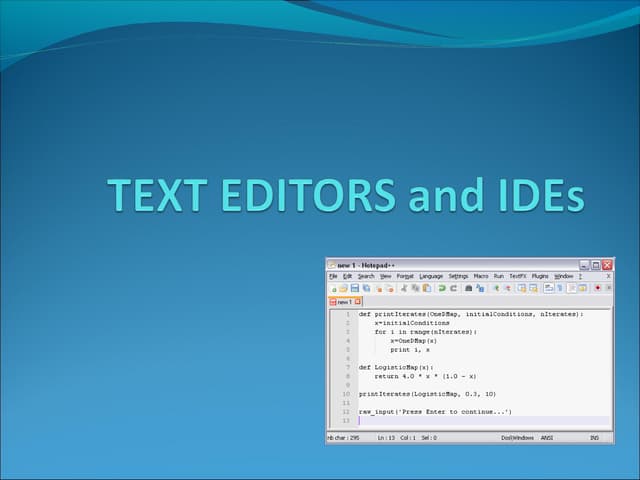
Task: Place cursor on empty line 13 in editor
Action: (450, 421)
